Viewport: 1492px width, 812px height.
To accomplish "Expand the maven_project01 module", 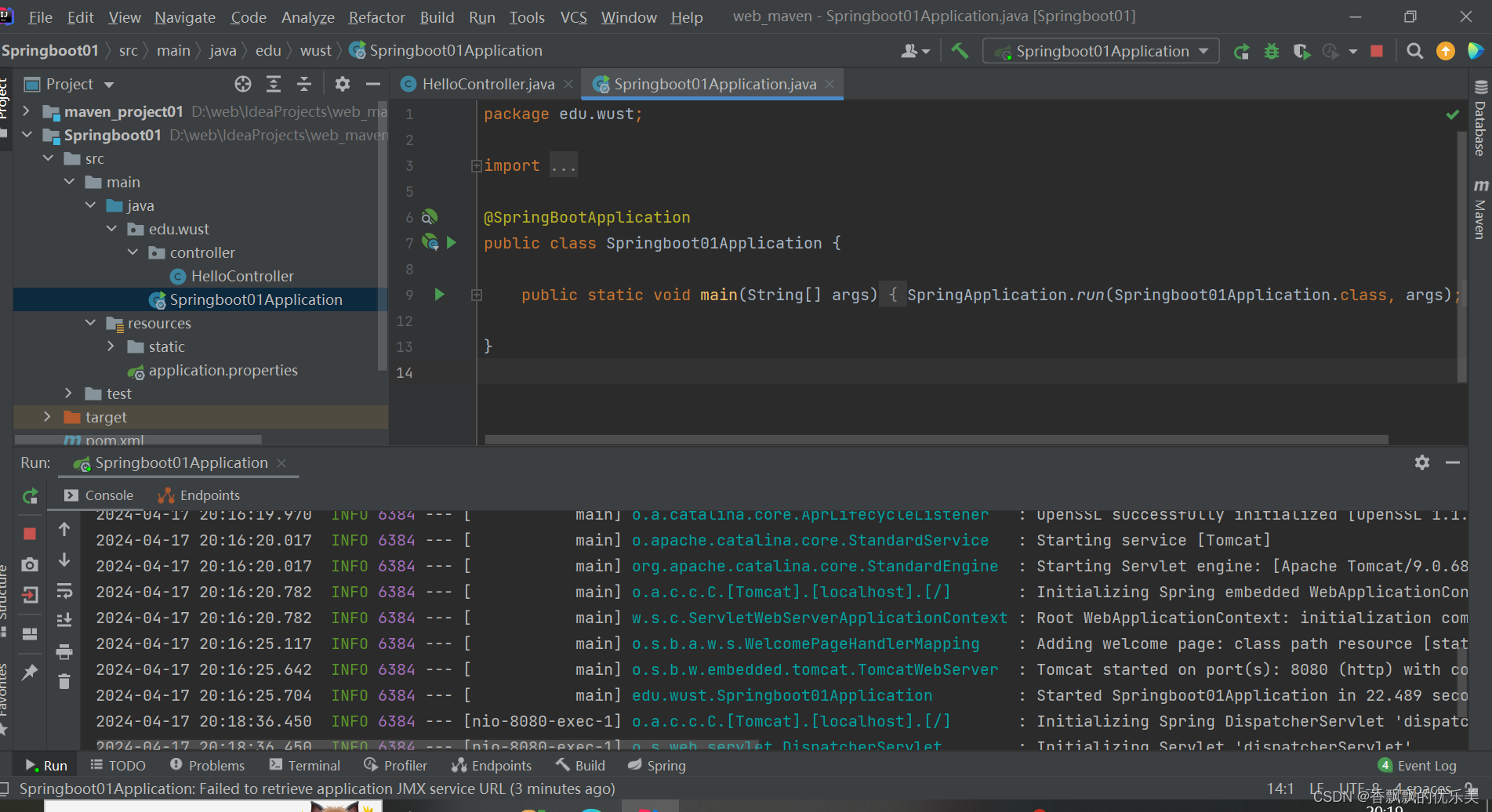I will [x=26, y=111].
